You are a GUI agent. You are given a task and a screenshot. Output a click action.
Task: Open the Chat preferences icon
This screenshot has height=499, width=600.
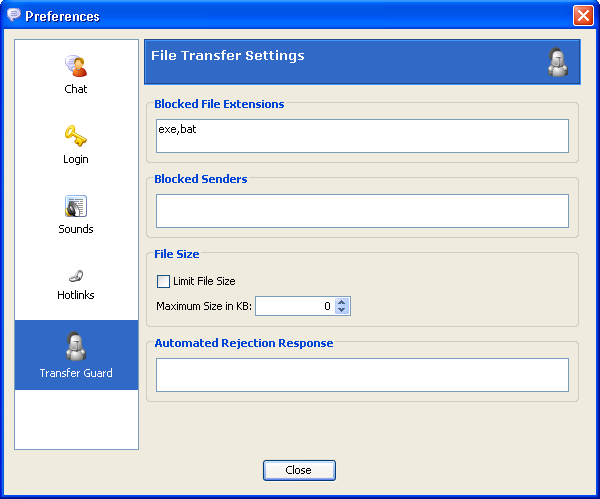(x=76, y=66)
